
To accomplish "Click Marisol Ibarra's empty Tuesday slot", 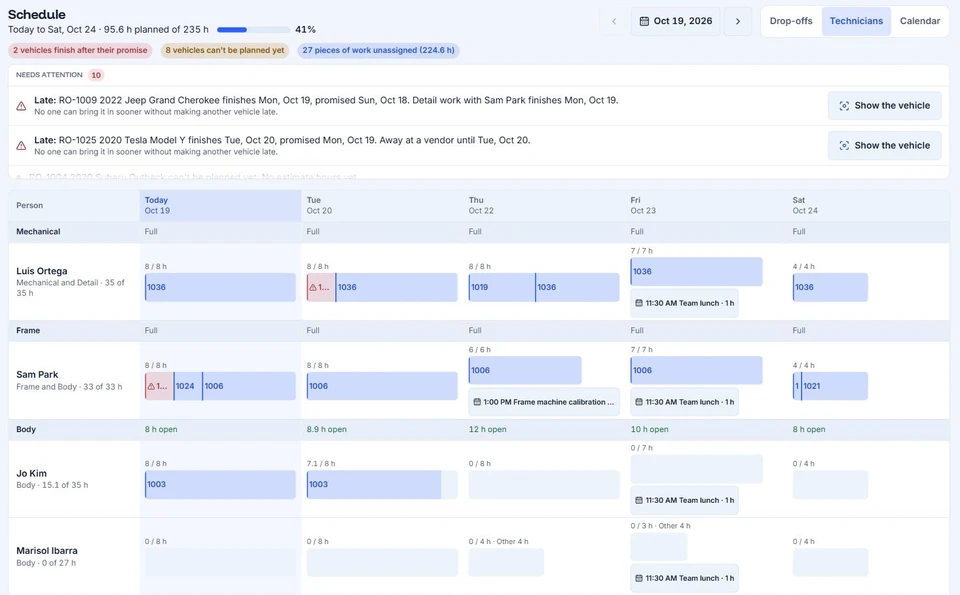I will (382, 562).
